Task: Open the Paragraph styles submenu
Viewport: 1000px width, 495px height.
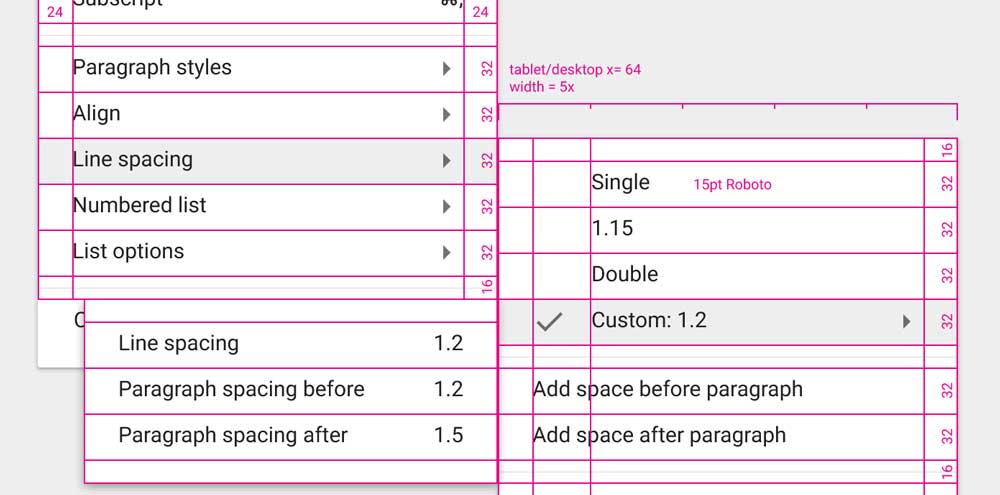Action: pyautogui.click(x=152, y=68)
